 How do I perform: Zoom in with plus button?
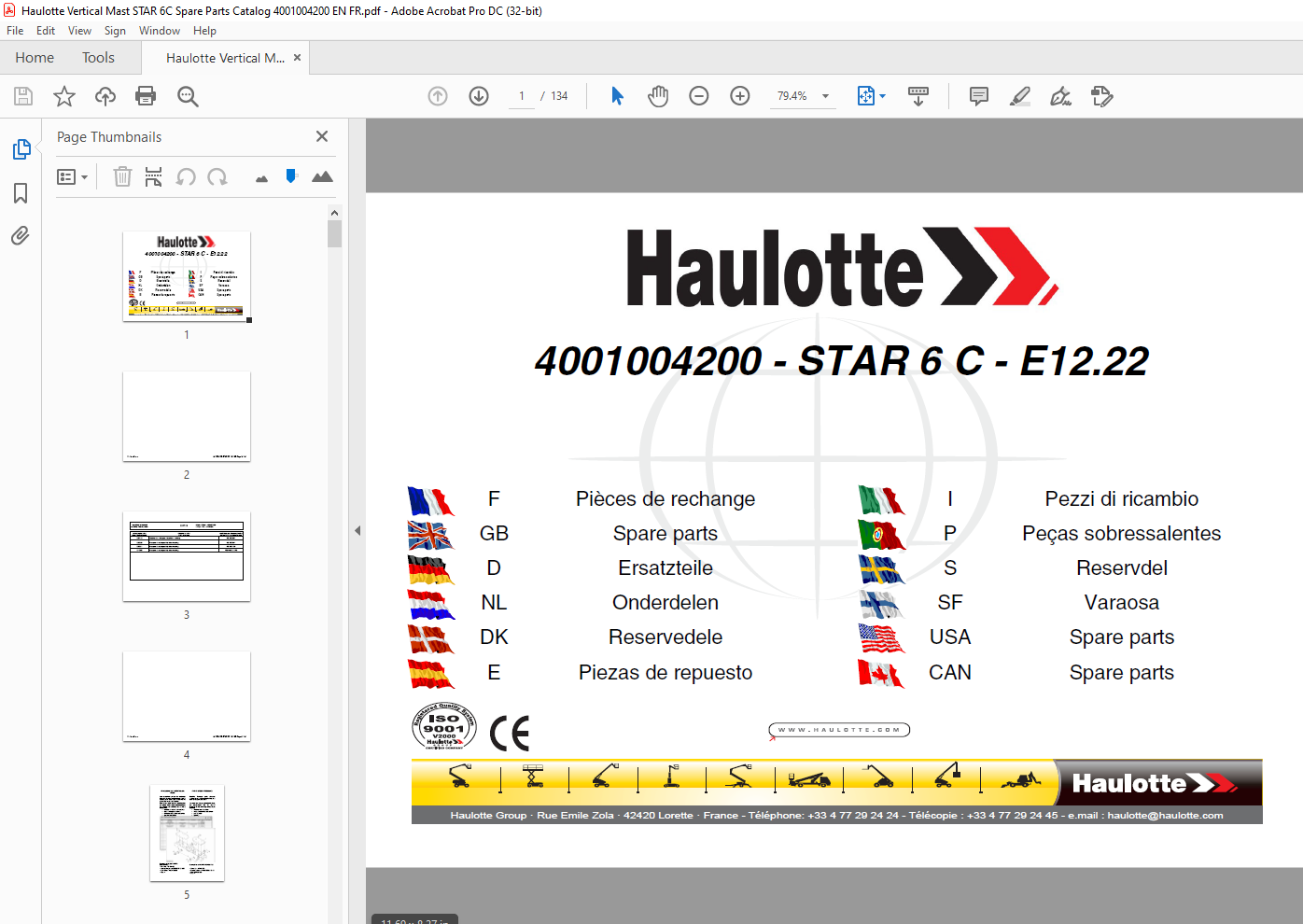(x=740, y=96)
